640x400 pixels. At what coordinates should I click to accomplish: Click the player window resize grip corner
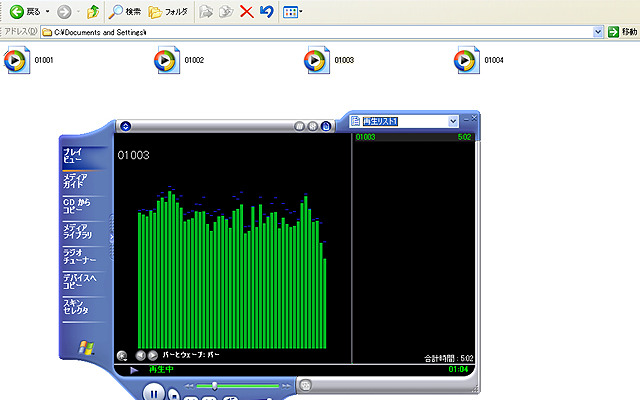click(x=475, y=388)
